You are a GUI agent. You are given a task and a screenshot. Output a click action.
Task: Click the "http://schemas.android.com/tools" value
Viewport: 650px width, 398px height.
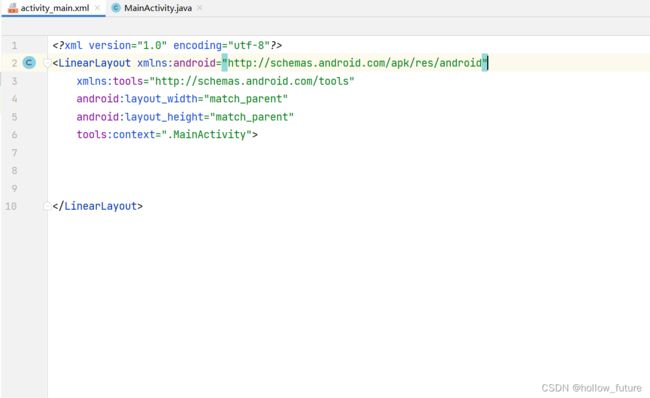tap(252, 81)
